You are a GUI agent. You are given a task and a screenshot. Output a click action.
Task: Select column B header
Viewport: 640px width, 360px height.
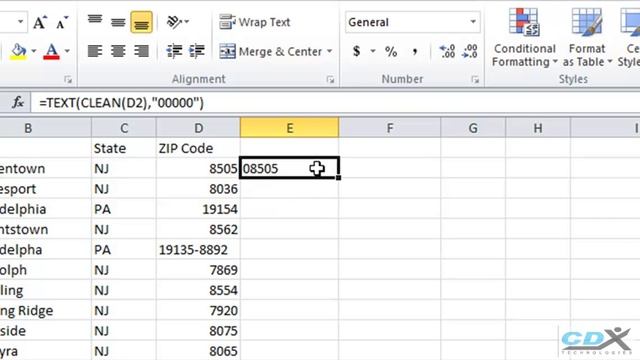pyautogui.click(x=28, y=128)
